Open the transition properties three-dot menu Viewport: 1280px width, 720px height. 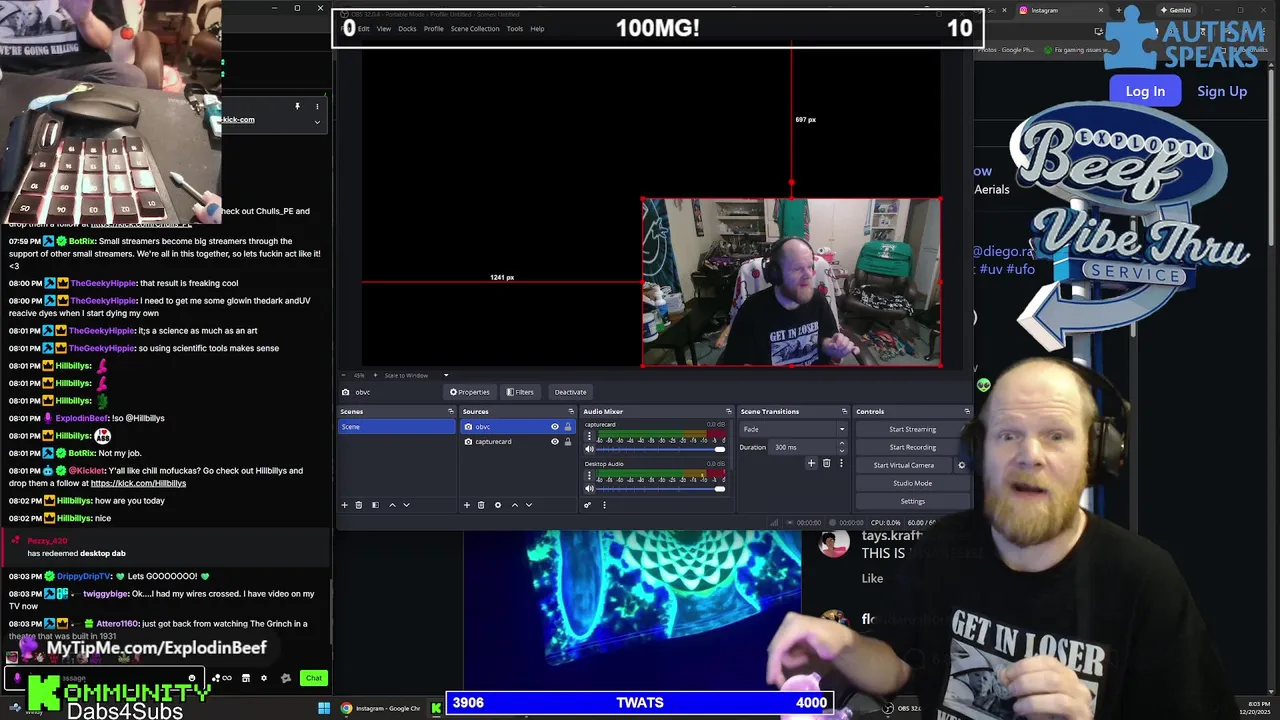coord(841,463)
